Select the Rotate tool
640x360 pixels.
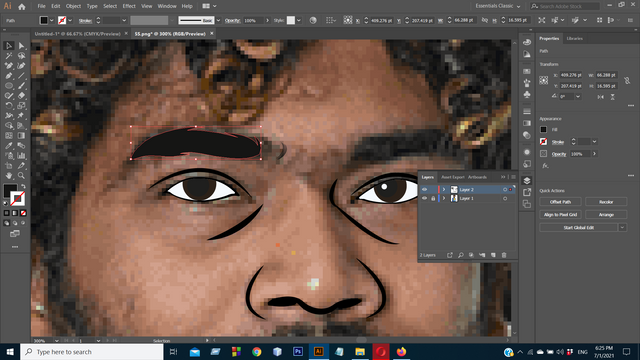coord(9,106)
